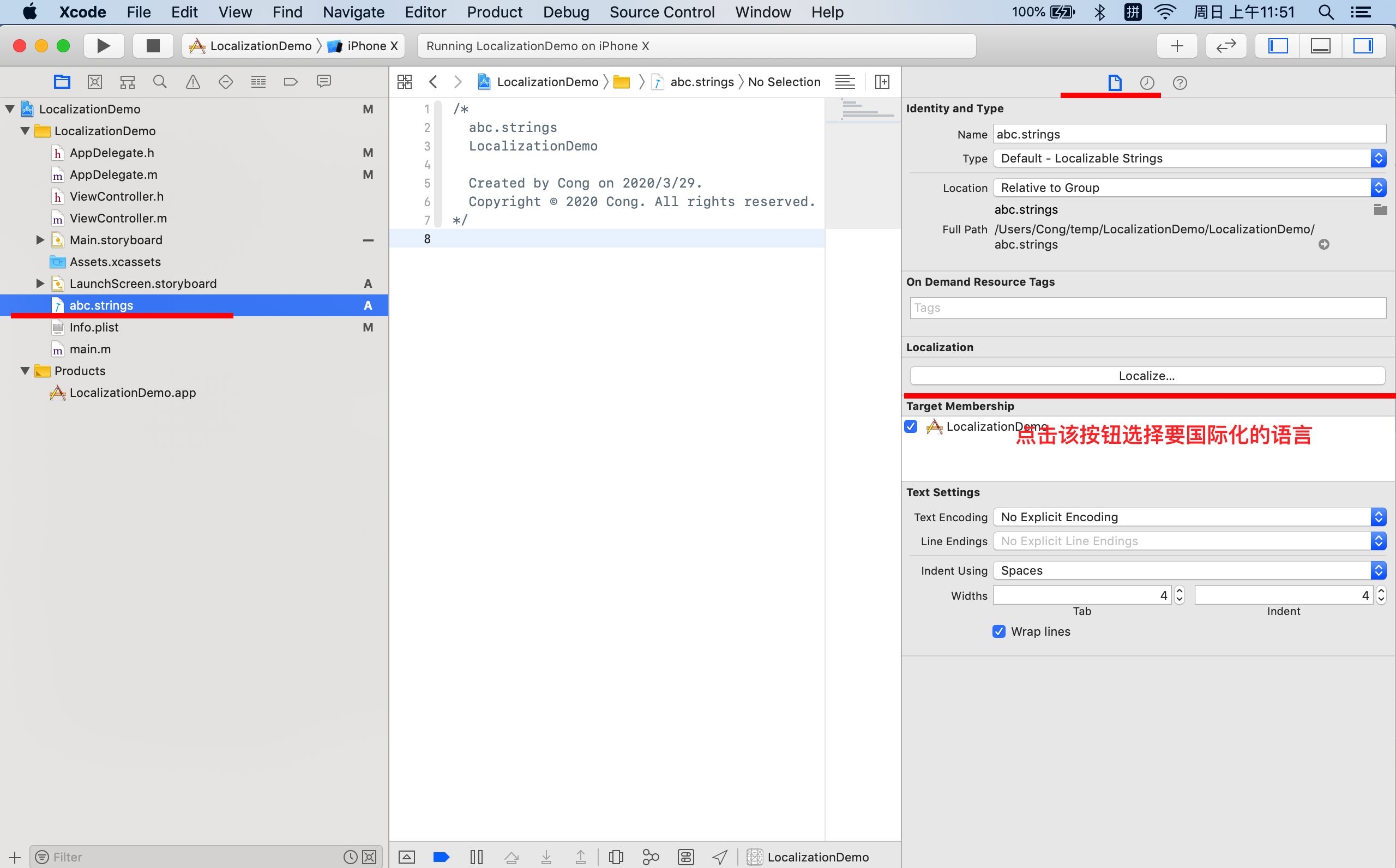
Task: Toggle LocalizationDemo target membership checkbox
Action: [x=911, y=426]
